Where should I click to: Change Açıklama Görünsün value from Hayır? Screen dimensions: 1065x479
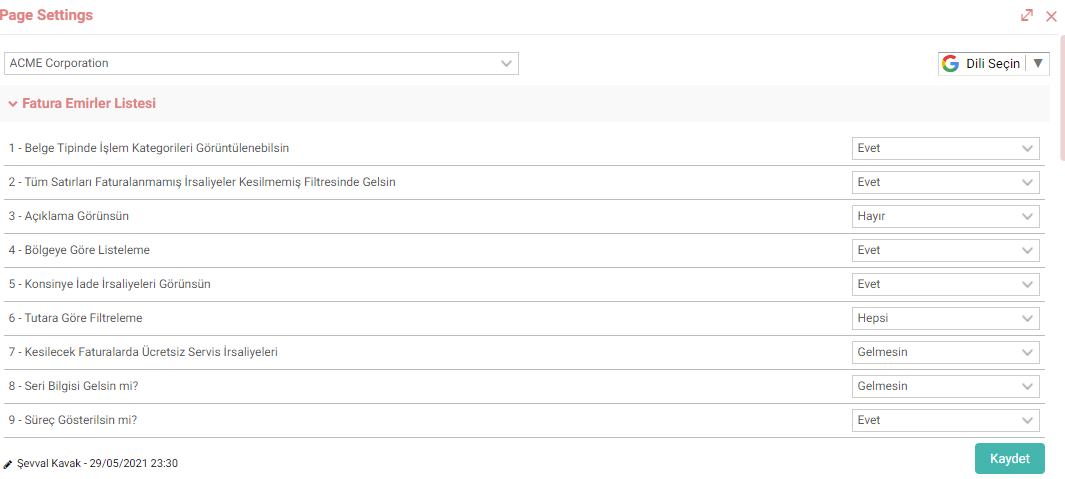[x=945, y=216]
